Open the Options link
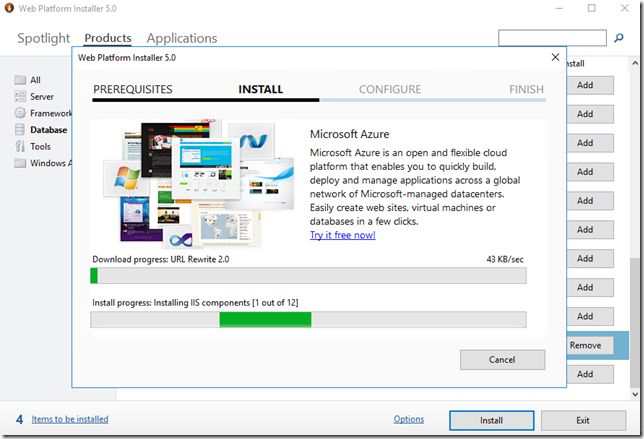 tap(409, 419)
